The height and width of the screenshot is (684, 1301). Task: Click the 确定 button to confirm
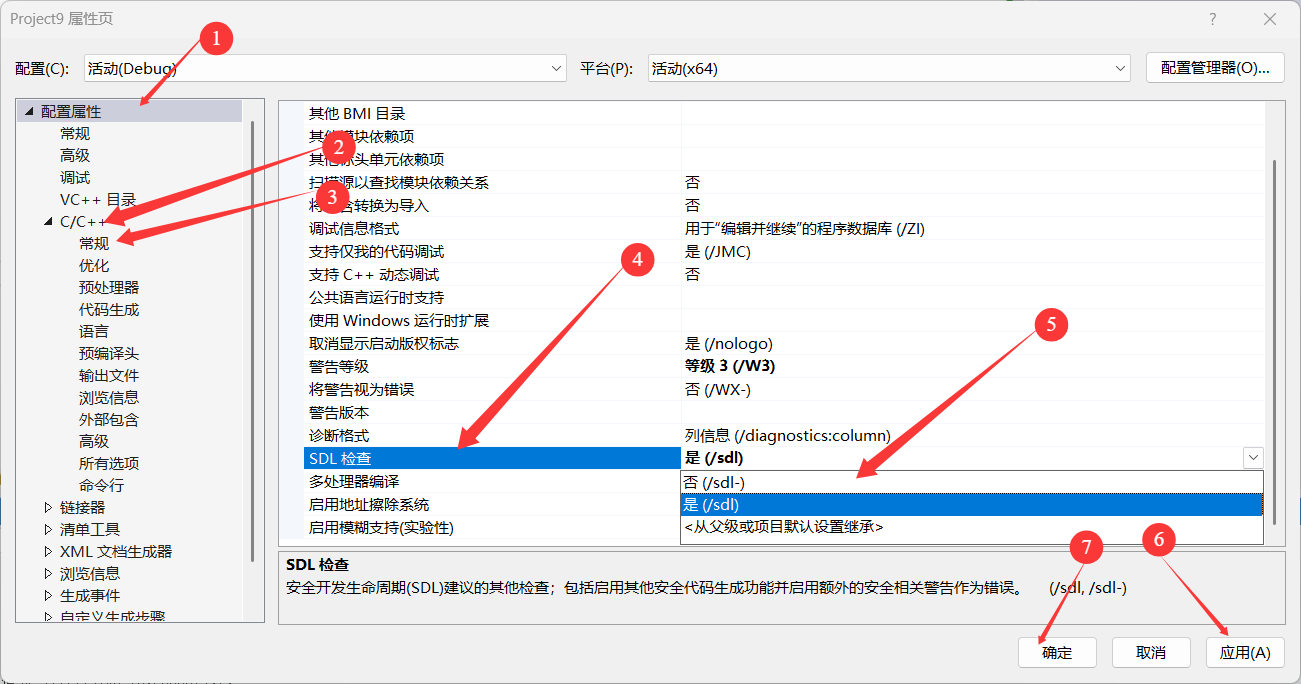pos(1057,652)
